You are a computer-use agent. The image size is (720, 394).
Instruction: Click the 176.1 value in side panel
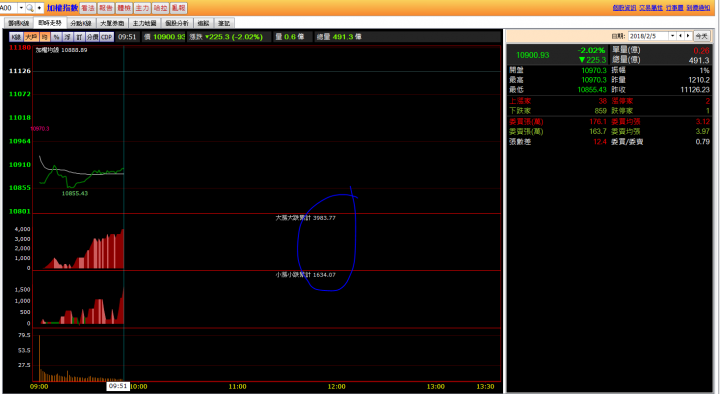click(598, 122)
